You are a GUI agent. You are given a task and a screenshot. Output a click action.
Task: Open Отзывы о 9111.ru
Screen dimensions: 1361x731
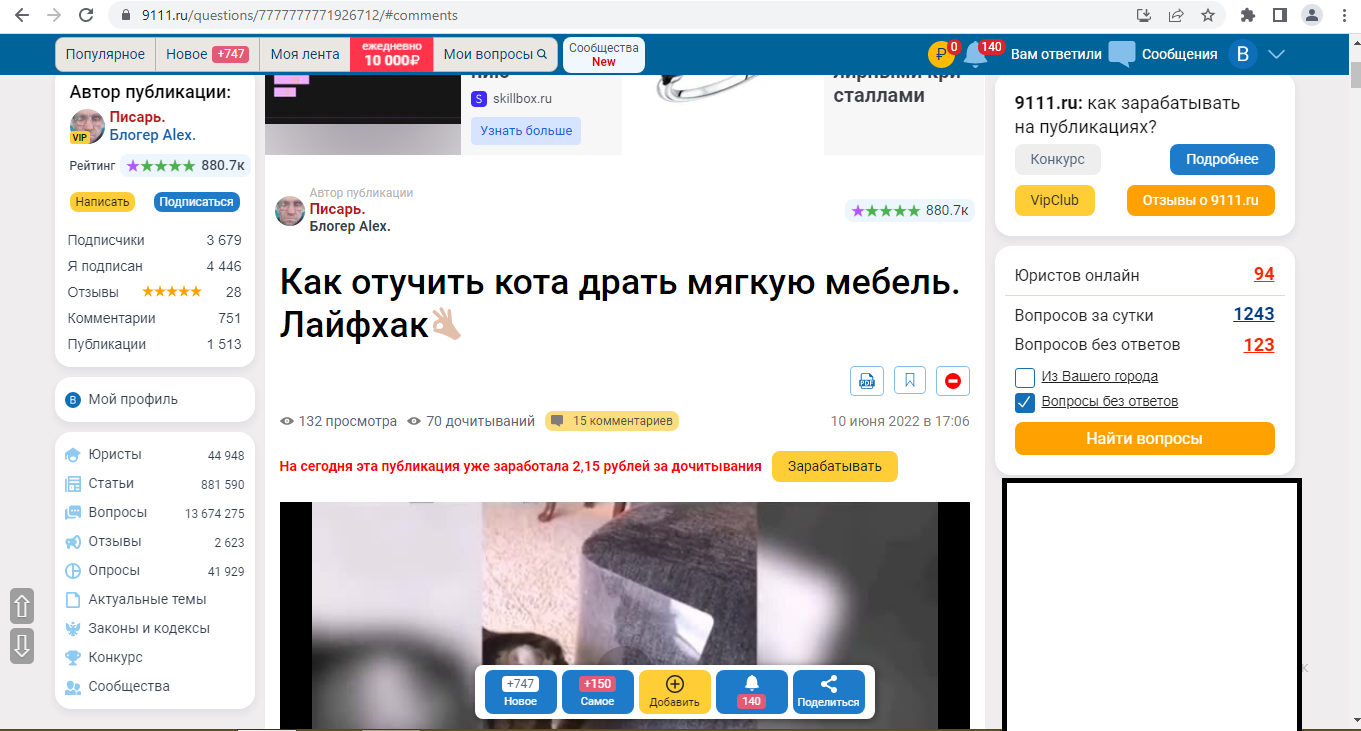click(x=1201, y=200)
